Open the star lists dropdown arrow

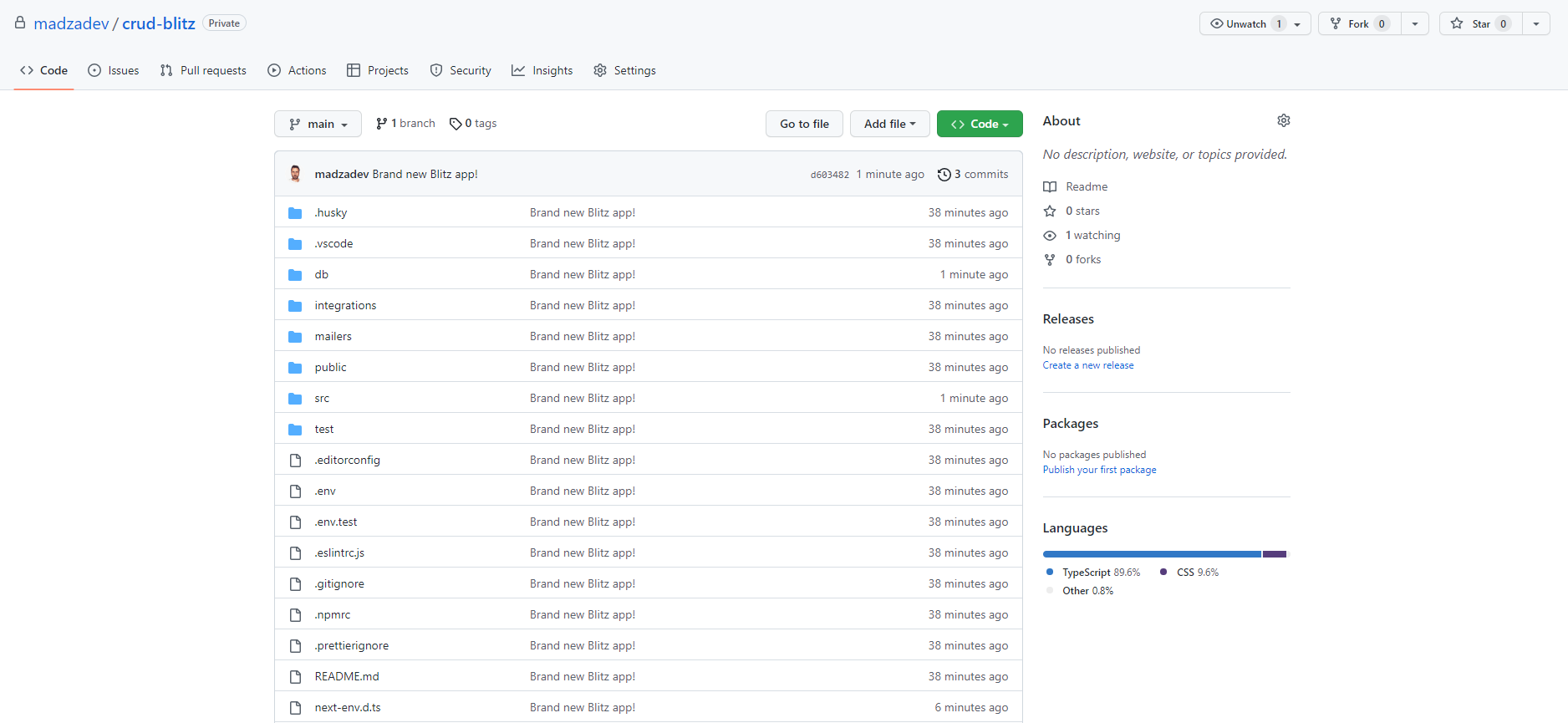click(x=1536, y=24)
